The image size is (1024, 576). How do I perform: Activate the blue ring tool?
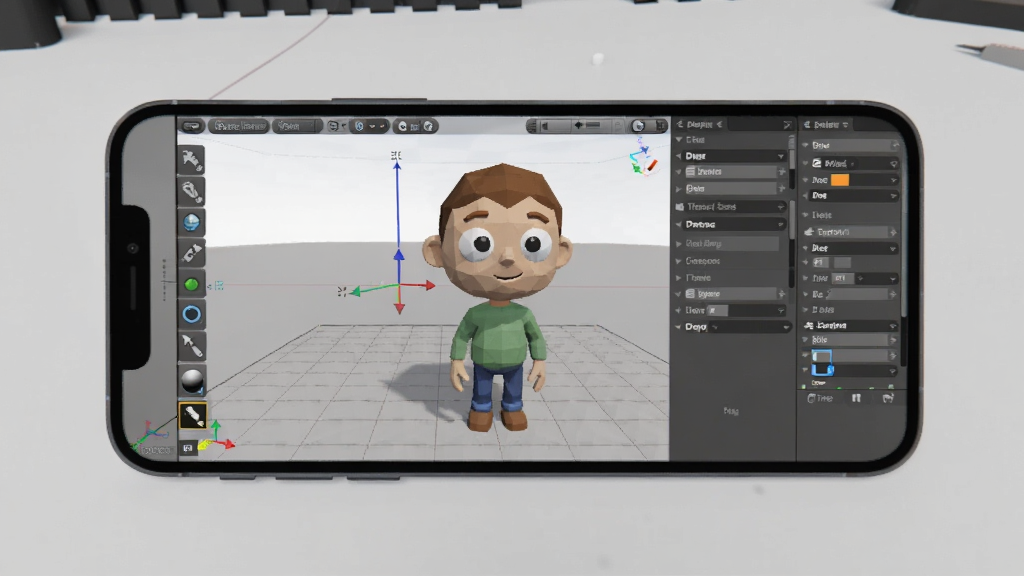click(x=191, y=315)
